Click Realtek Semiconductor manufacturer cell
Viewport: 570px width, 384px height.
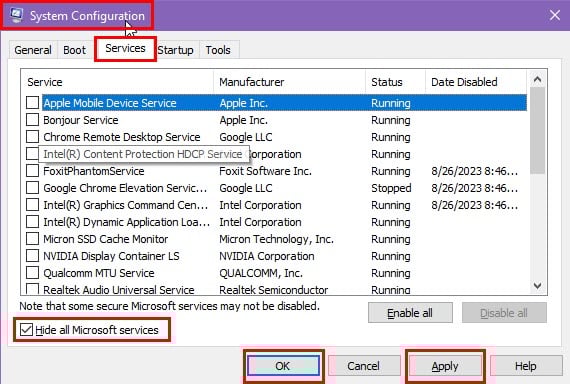tap(274, 290)
